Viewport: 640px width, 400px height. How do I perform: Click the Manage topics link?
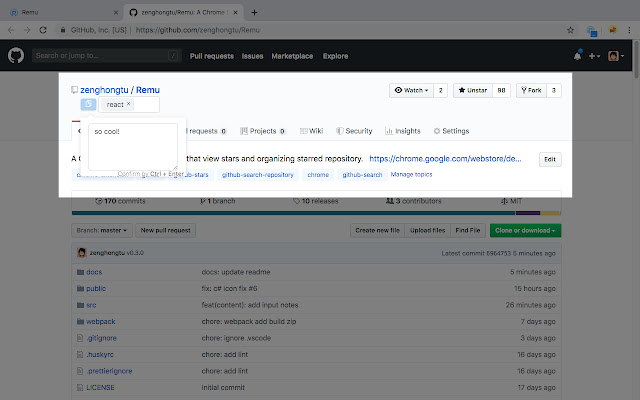click(x=411, y=174)
